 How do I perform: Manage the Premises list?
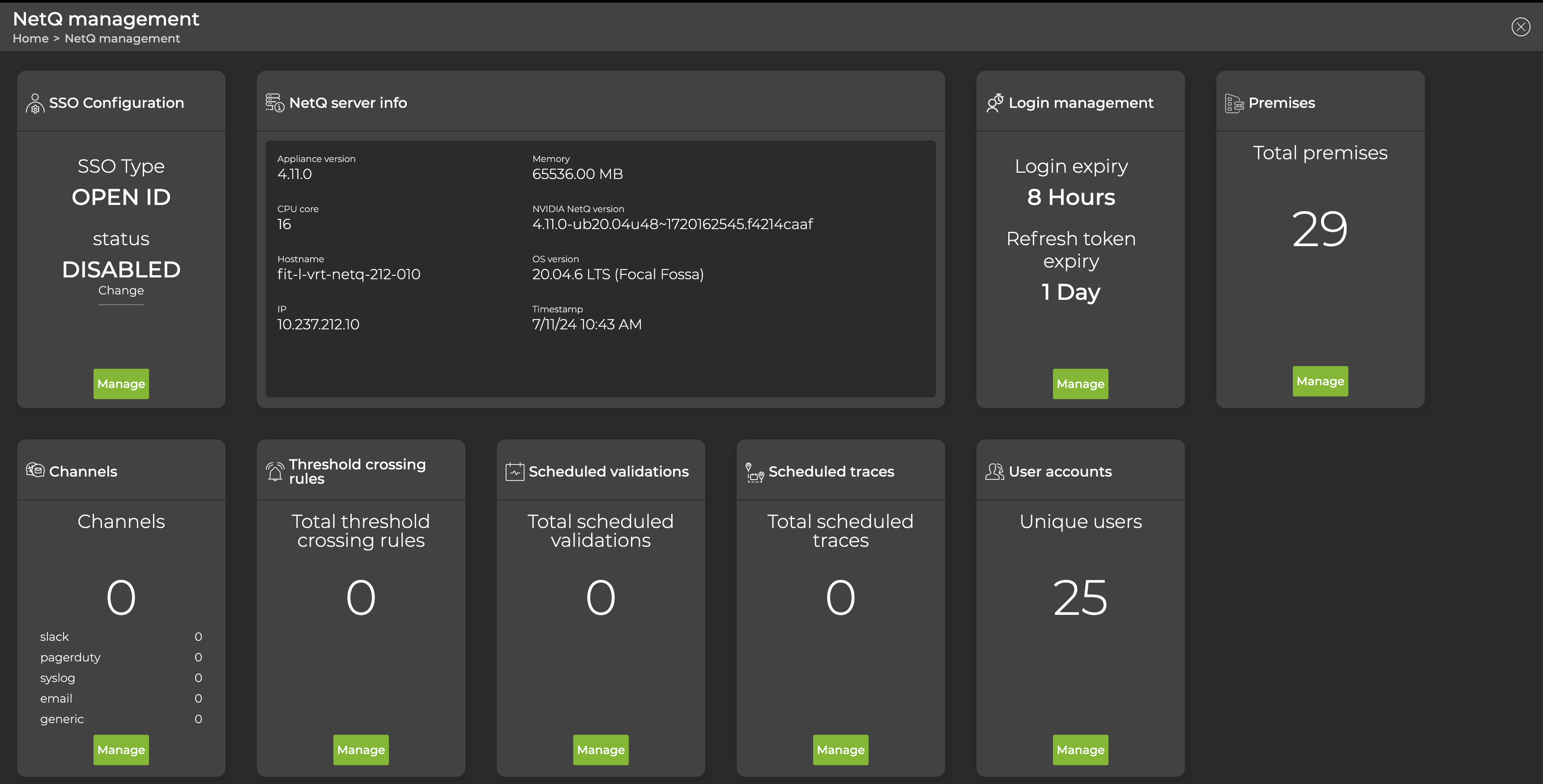[1320, 381]
